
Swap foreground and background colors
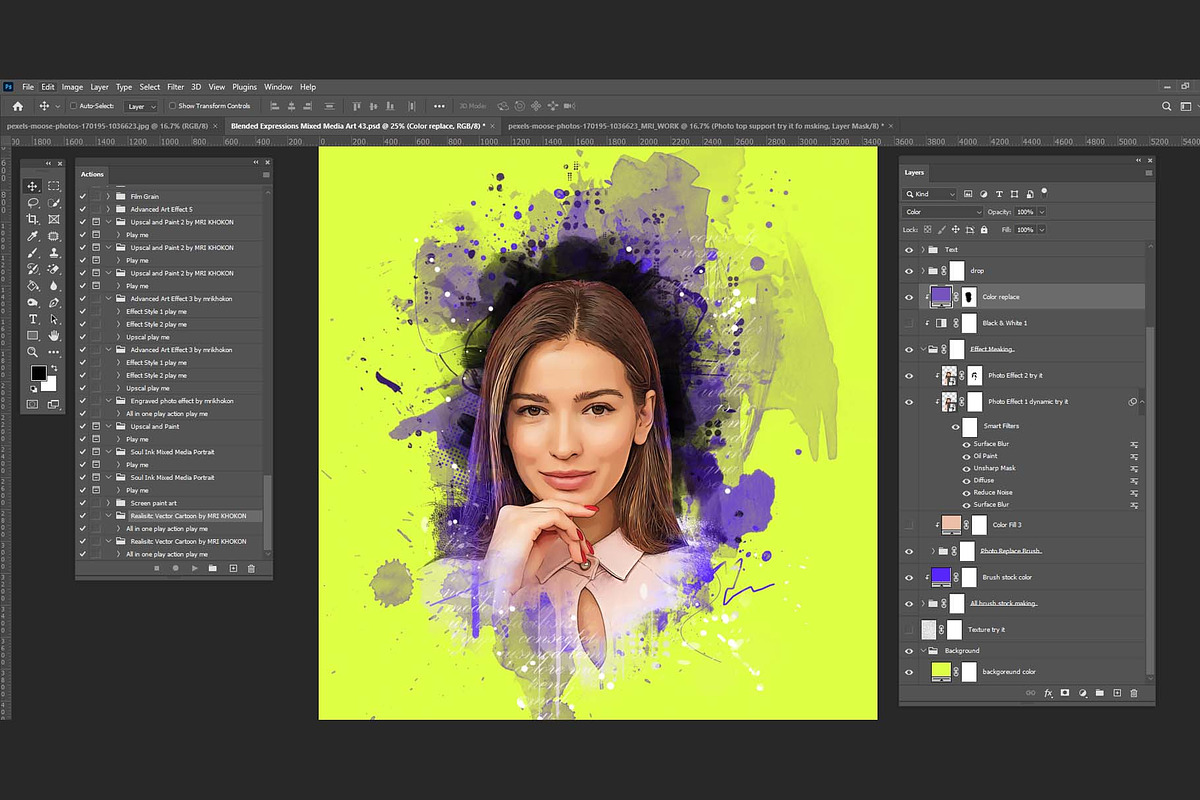pyautogui.click(x=53, y=369)
